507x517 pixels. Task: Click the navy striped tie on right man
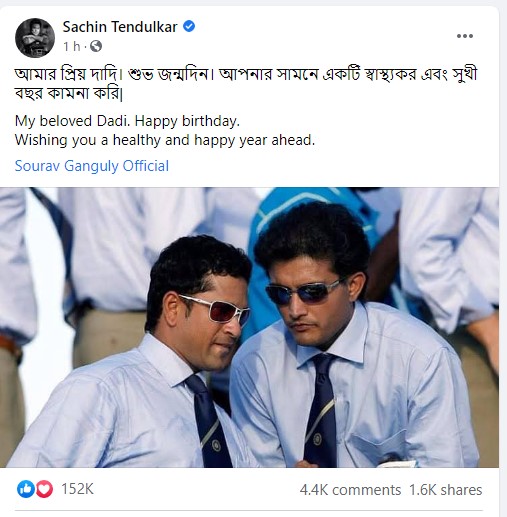click(320, 411)
